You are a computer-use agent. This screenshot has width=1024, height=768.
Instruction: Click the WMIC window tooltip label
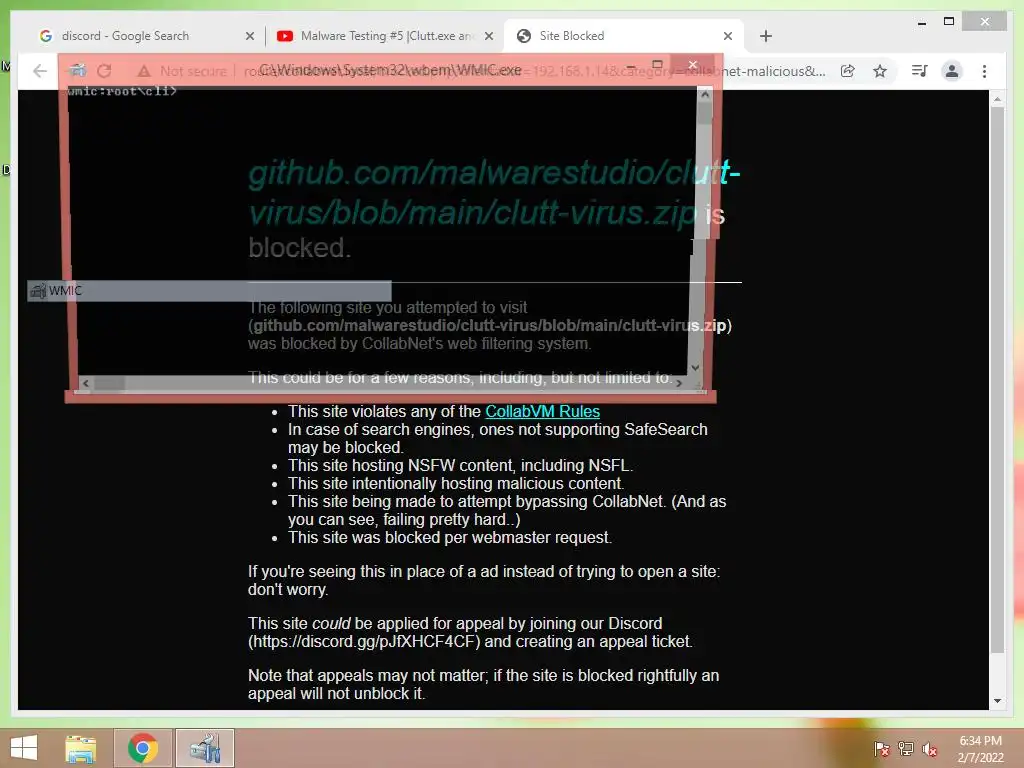209,291
